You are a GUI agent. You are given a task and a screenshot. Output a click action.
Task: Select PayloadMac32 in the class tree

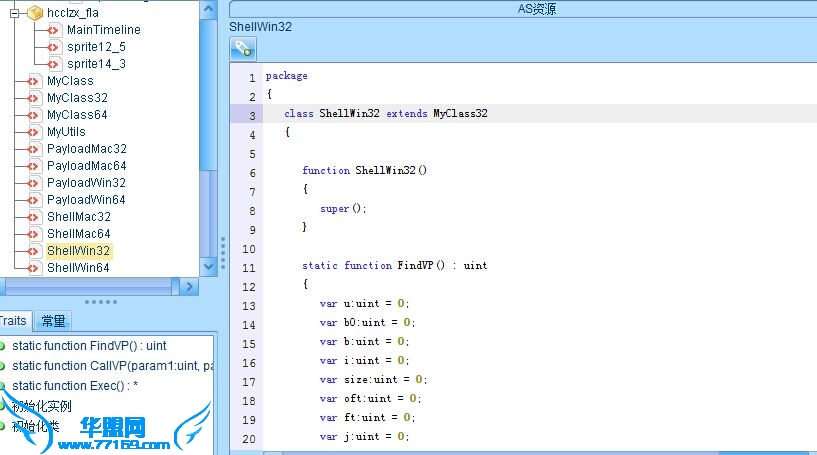(86, 149)
